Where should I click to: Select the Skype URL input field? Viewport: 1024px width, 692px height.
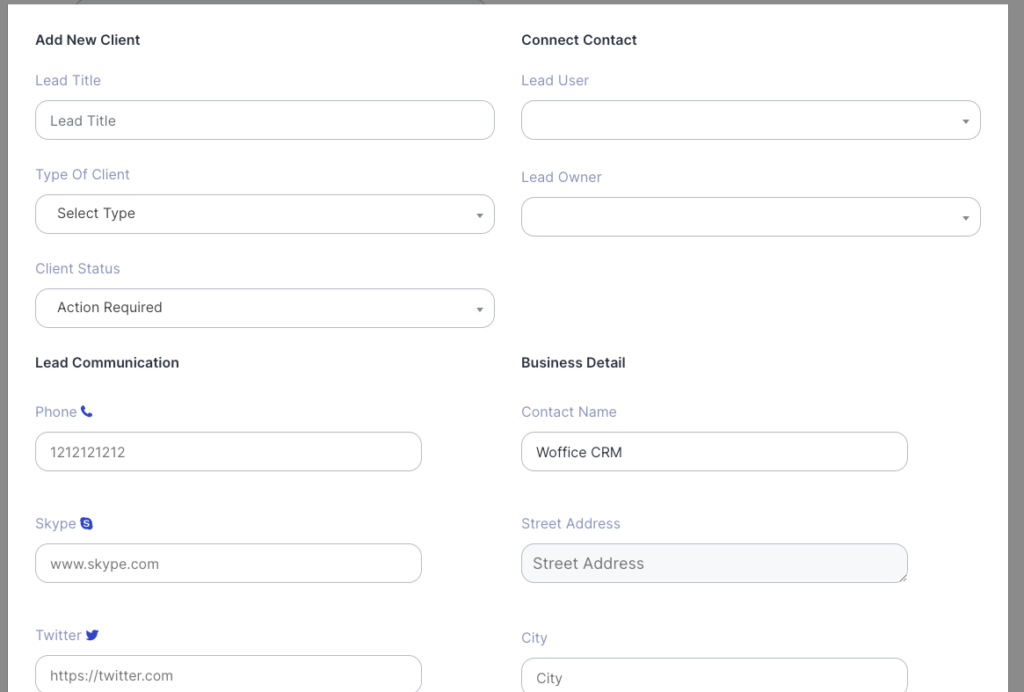(x=228, y=564)
